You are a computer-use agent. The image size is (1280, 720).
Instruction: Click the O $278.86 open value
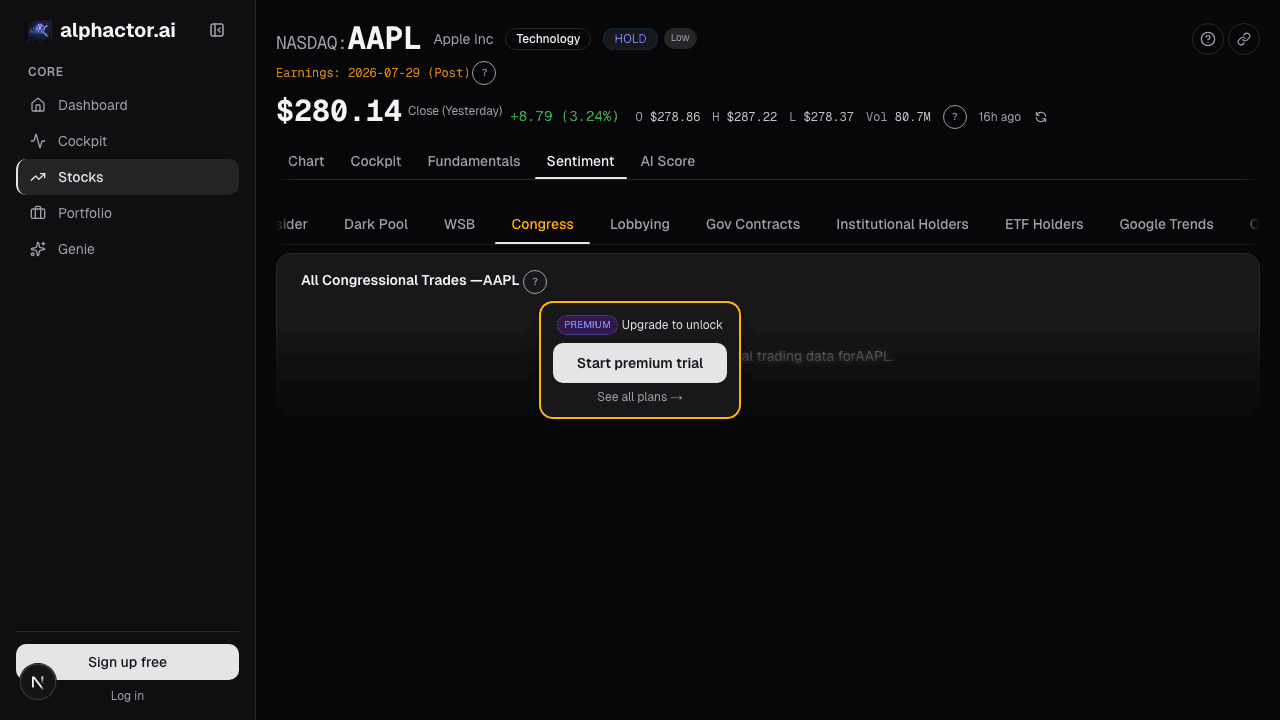pos(668,117)
